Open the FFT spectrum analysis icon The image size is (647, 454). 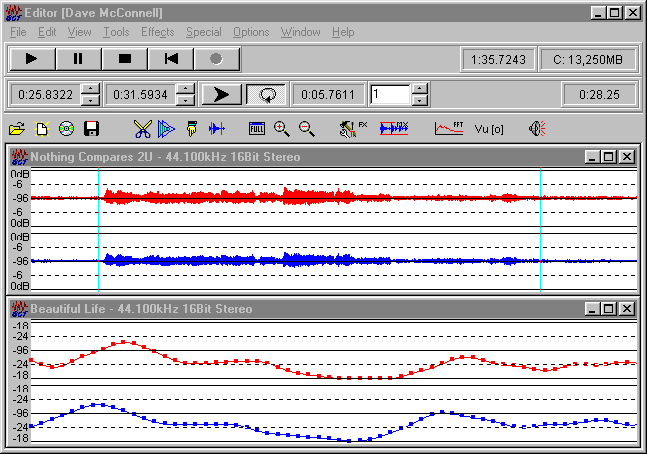[448, 128]
